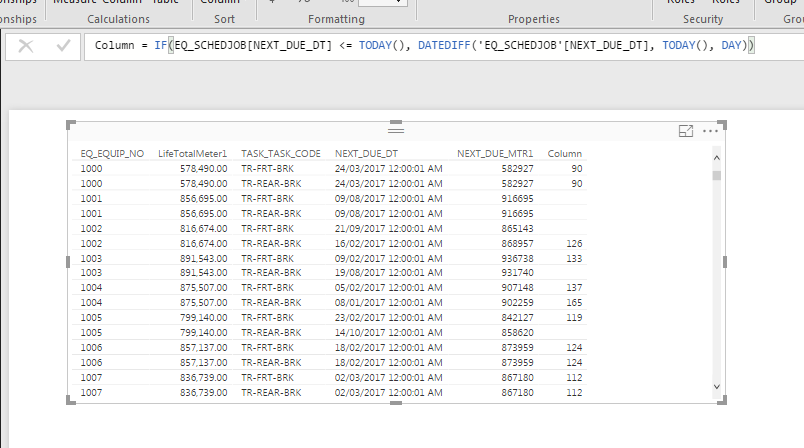Image resolution: width=804 pixels, height=448 pixels.
Task: Select the cell with value 902259
Action: coord(517,302)
